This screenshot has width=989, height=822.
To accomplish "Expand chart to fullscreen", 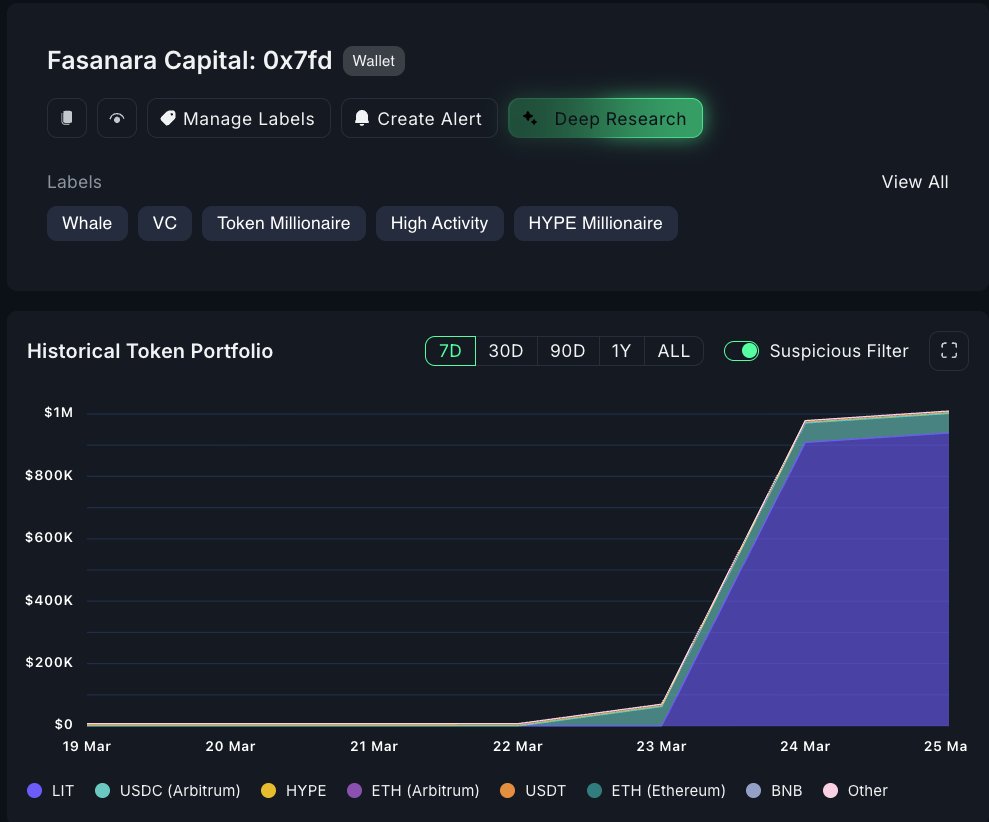I will (949, 351).
